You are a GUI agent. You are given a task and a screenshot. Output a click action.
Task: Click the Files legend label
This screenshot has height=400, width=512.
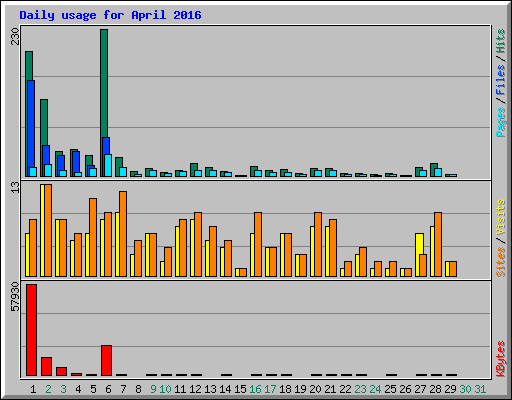501,79
